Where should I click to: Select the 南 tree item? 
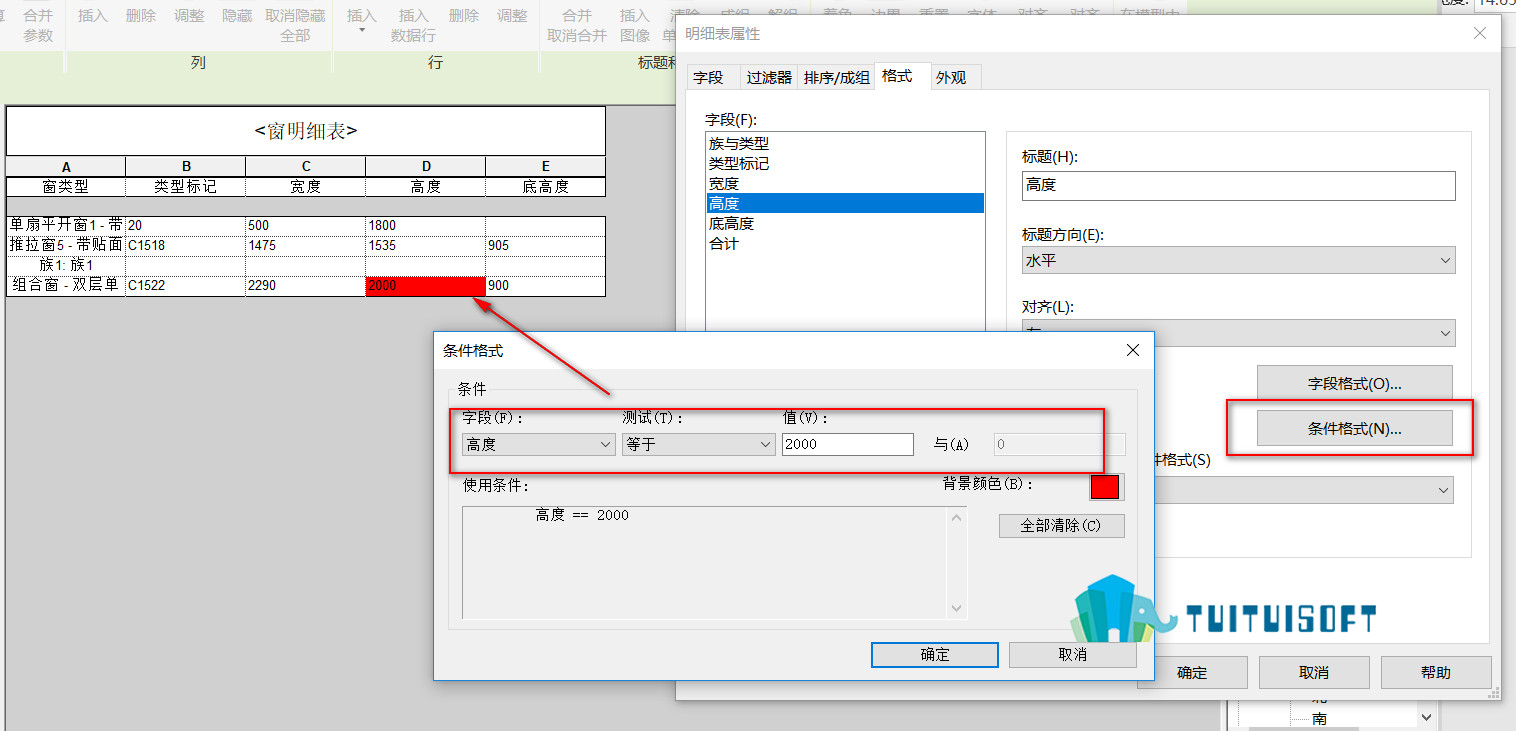[x=1320, y=719]
